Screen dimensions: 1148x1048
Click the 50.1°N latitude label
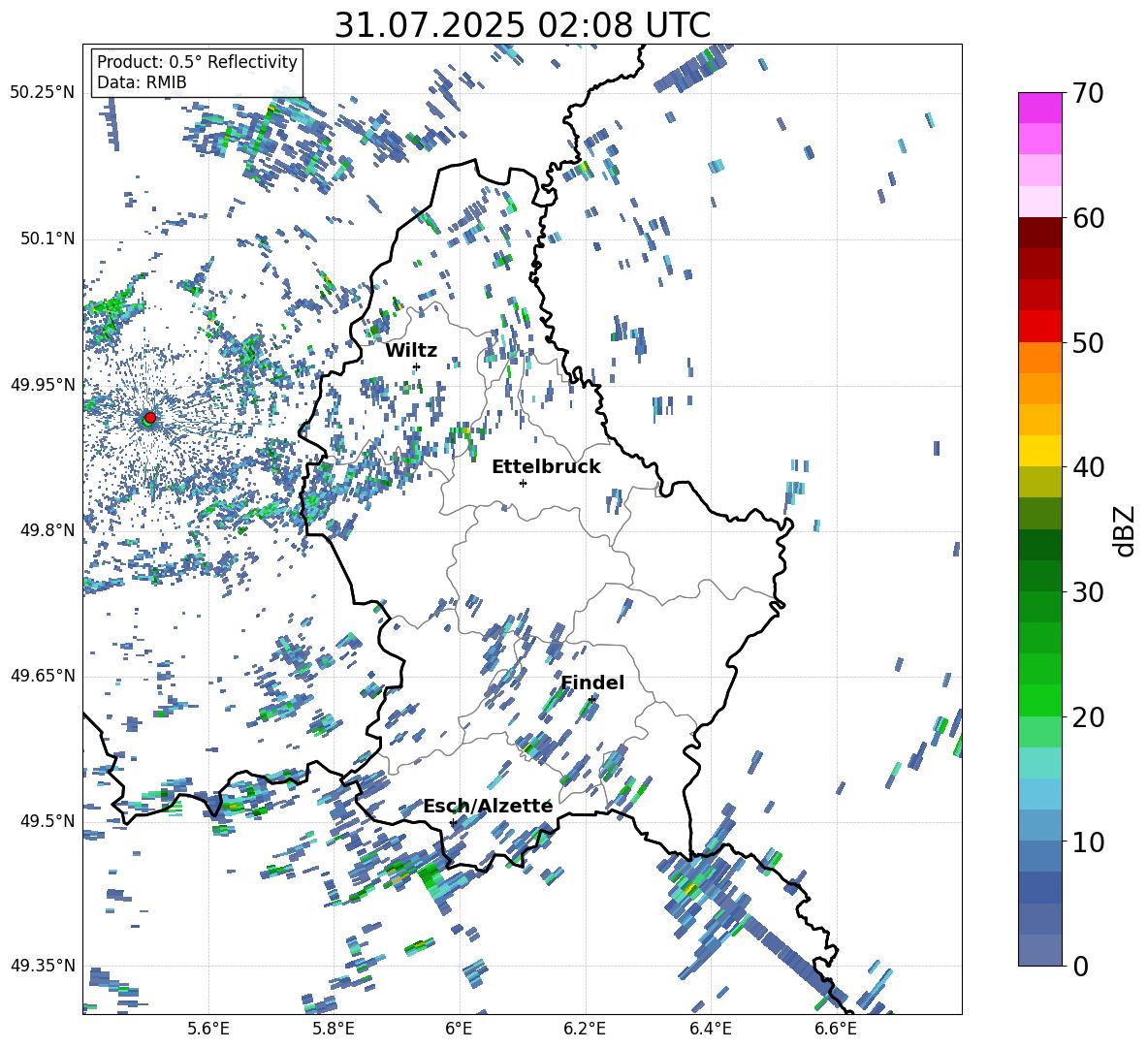click(47, 238)
